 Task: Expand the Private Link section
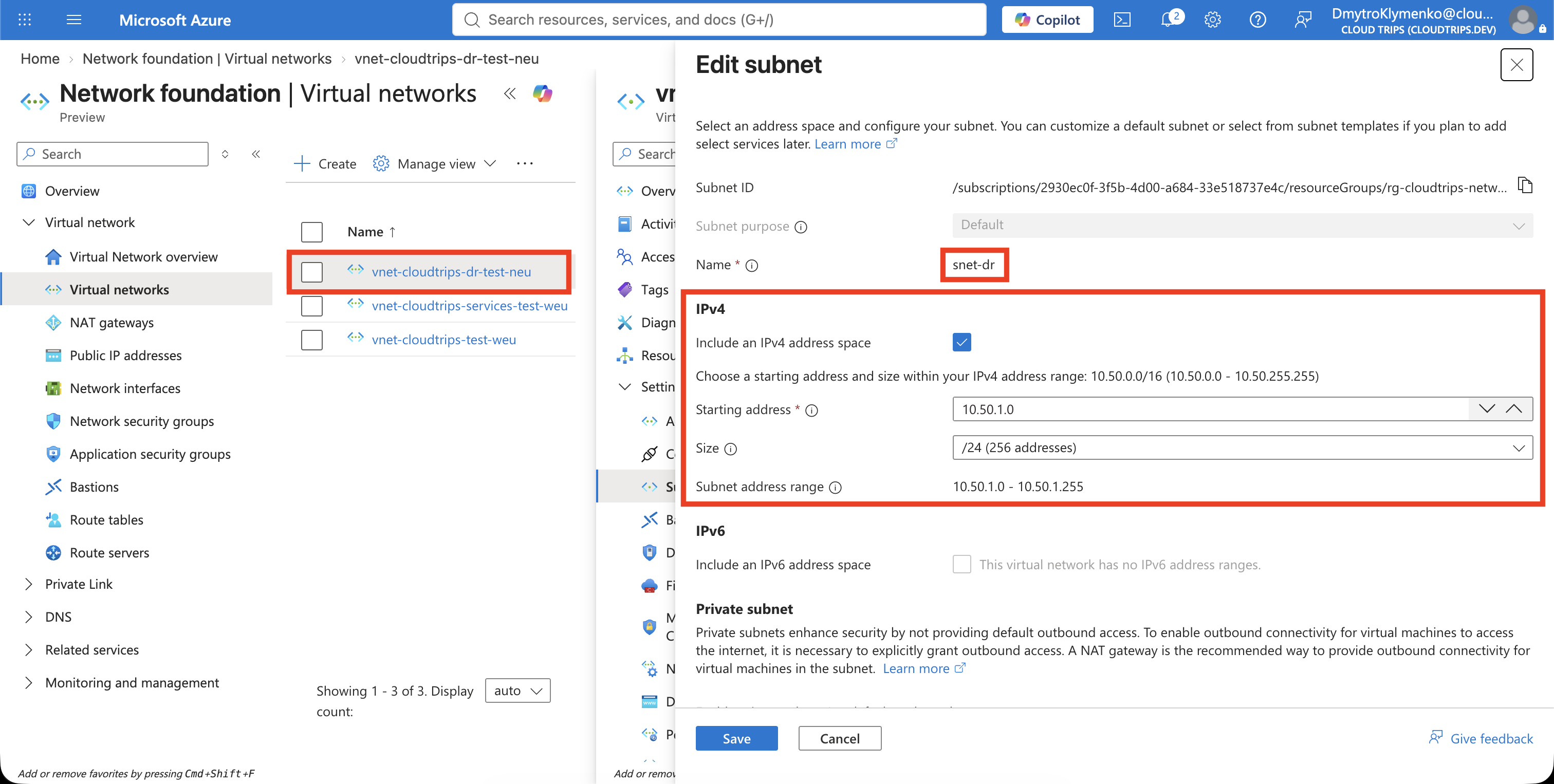click(x=28, y=584)
